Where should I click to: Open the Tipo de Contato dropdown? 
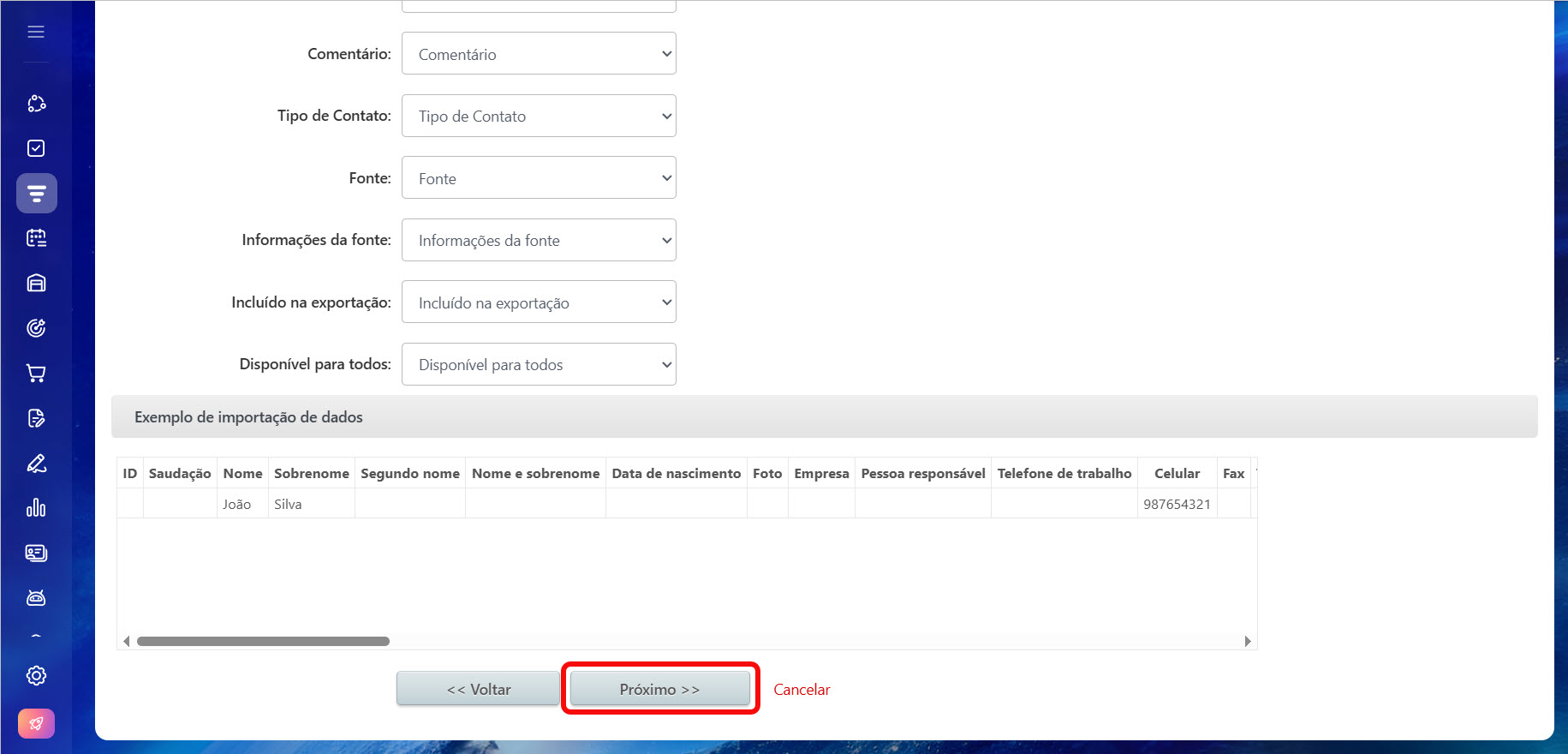click(539, 116)
